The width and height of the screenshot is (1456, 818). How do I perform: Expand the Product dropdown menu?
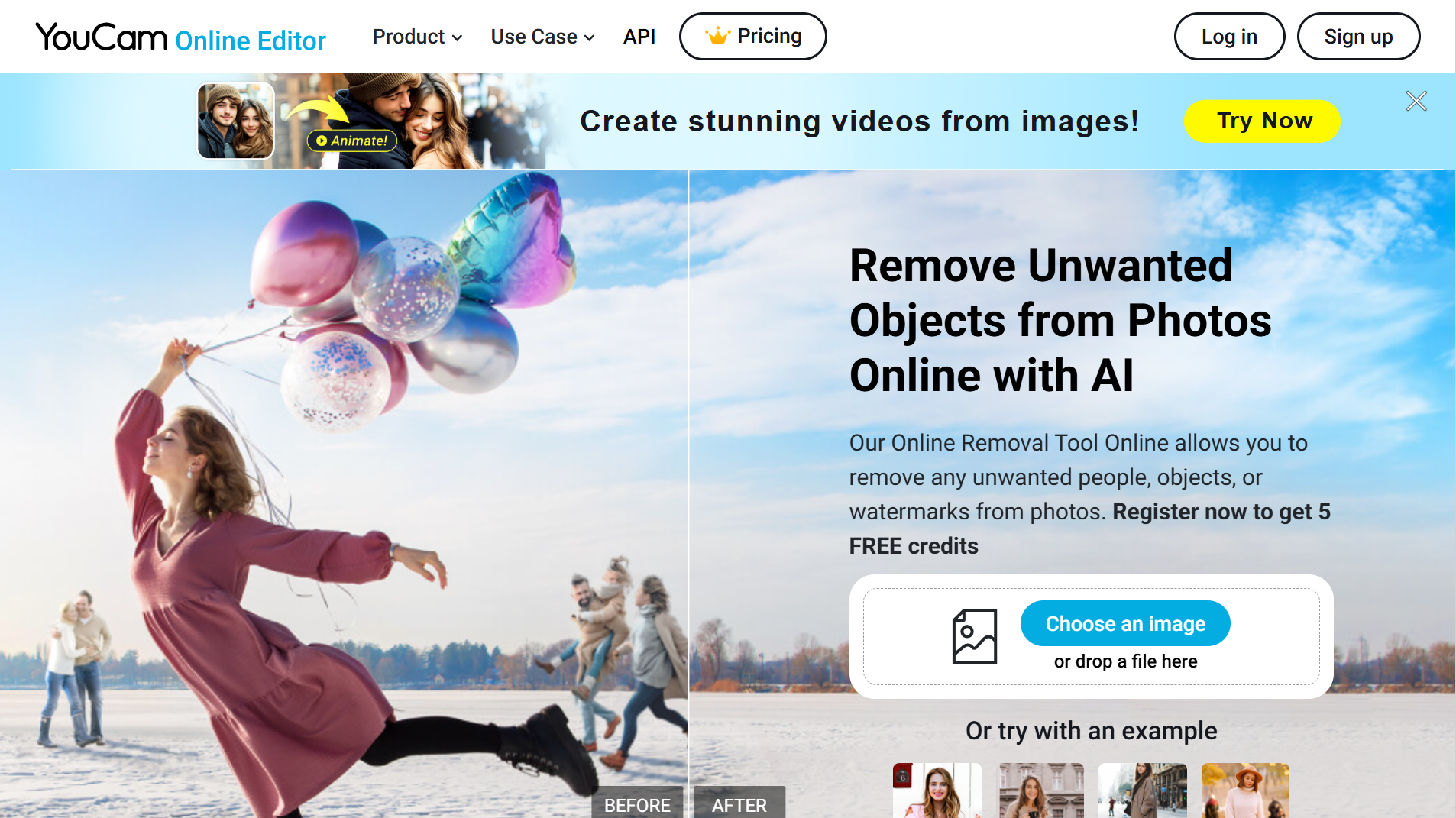click(x=417, y=37)
